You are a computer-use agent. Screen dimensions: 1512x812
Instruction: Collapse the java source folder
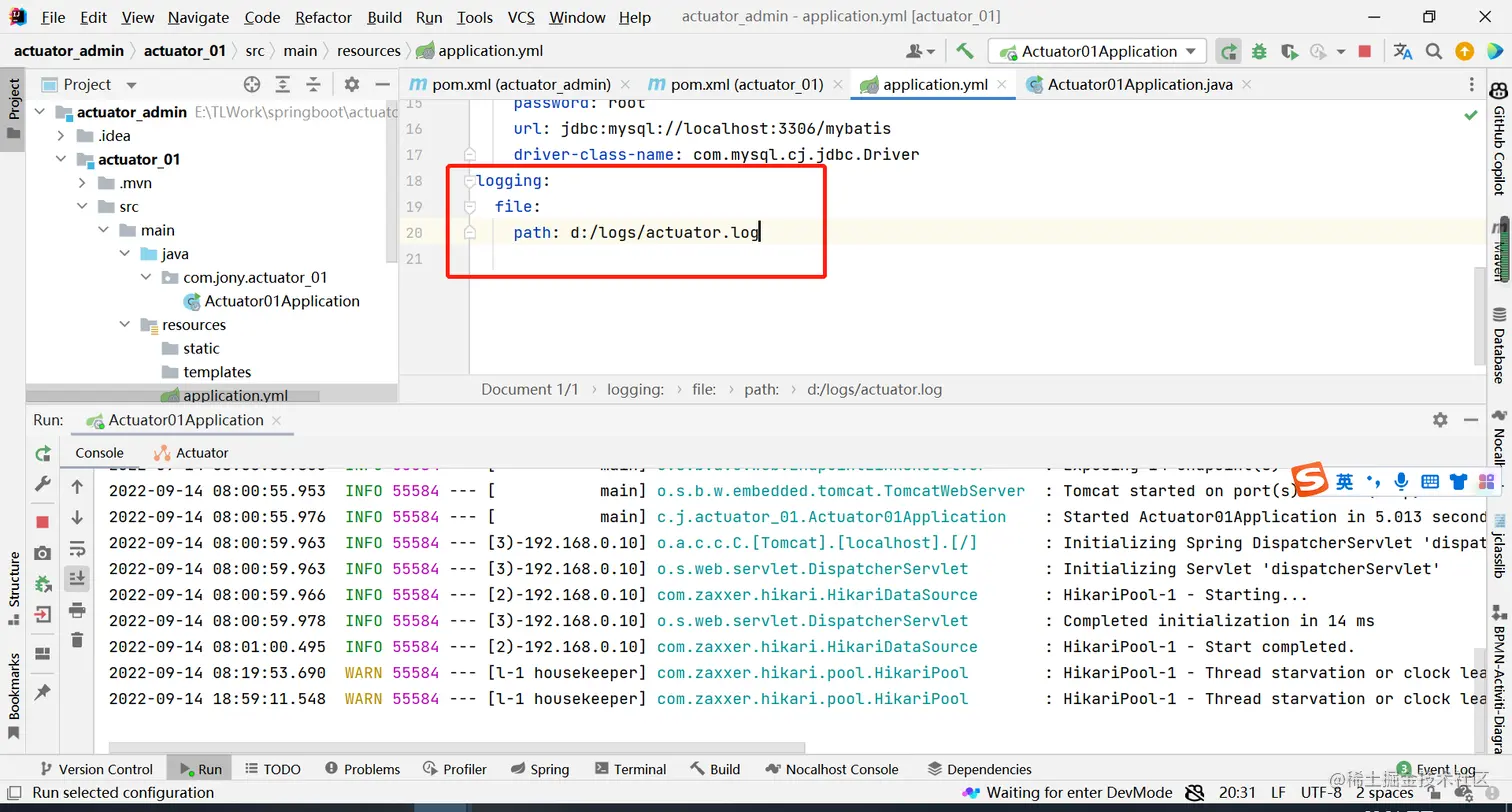tap(124, 254)
